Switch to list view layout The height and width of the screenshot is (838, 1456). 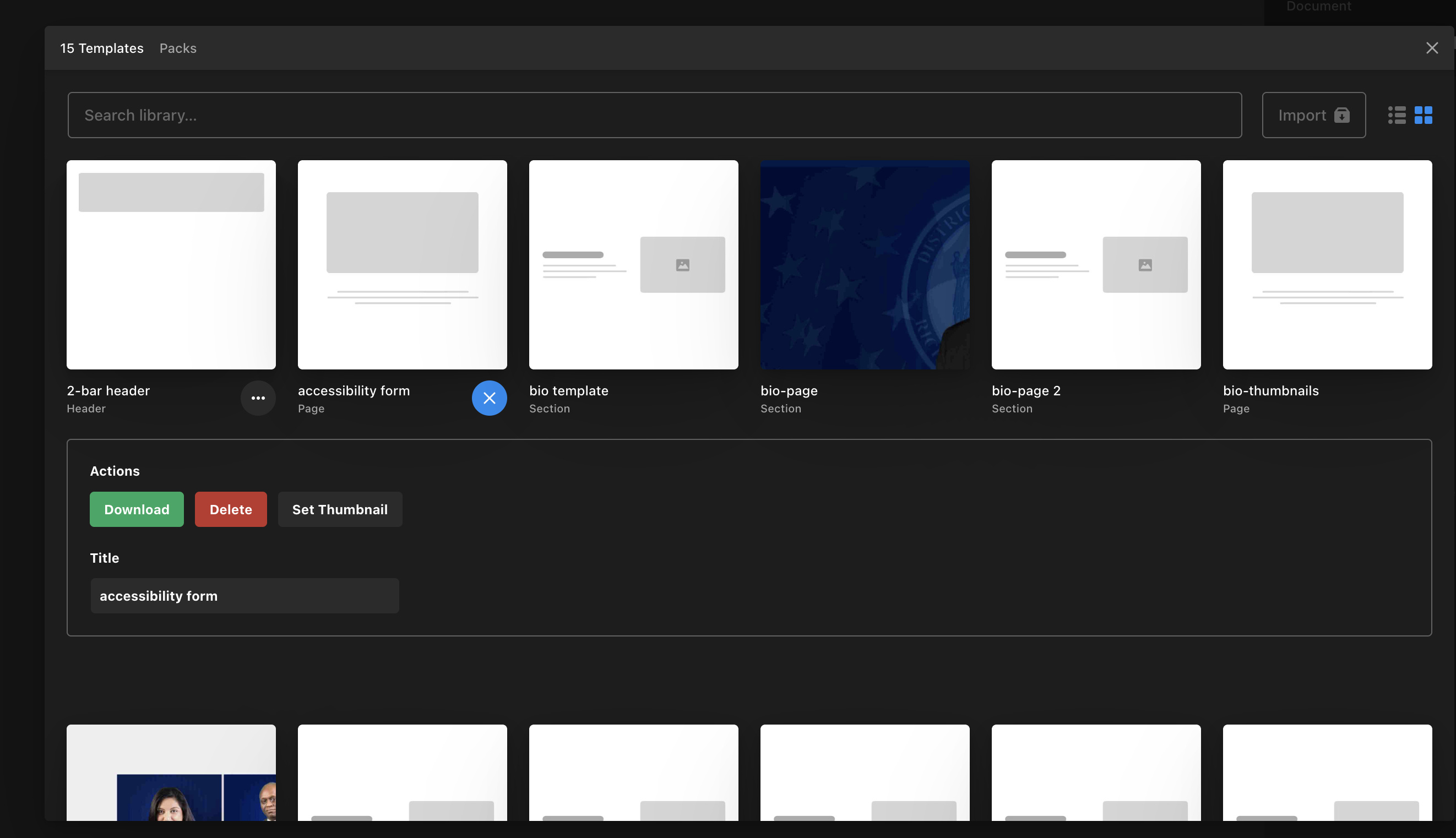(1397, 115)
